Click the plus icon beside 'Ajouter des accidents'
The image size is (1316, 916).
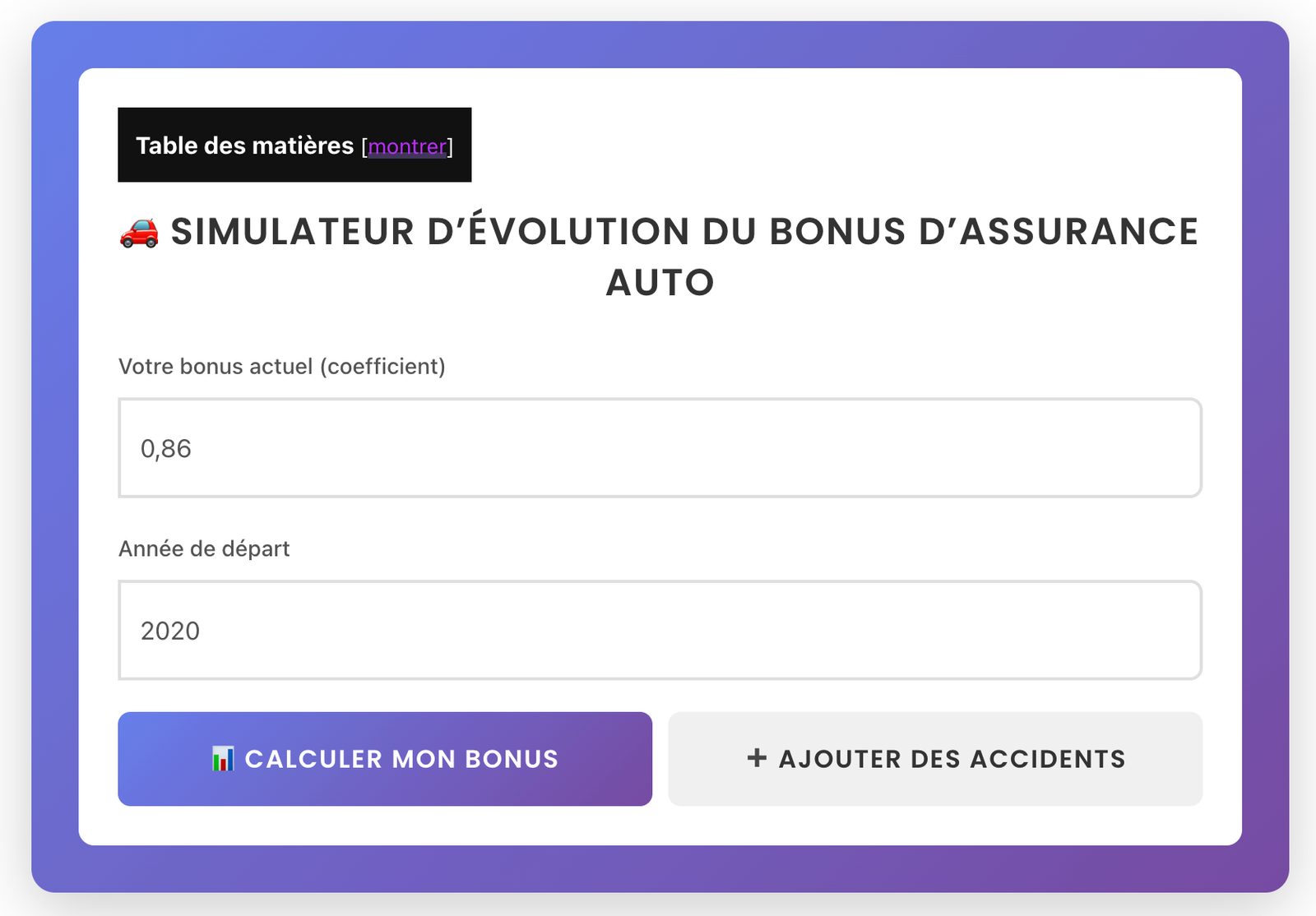click(754, 758)
